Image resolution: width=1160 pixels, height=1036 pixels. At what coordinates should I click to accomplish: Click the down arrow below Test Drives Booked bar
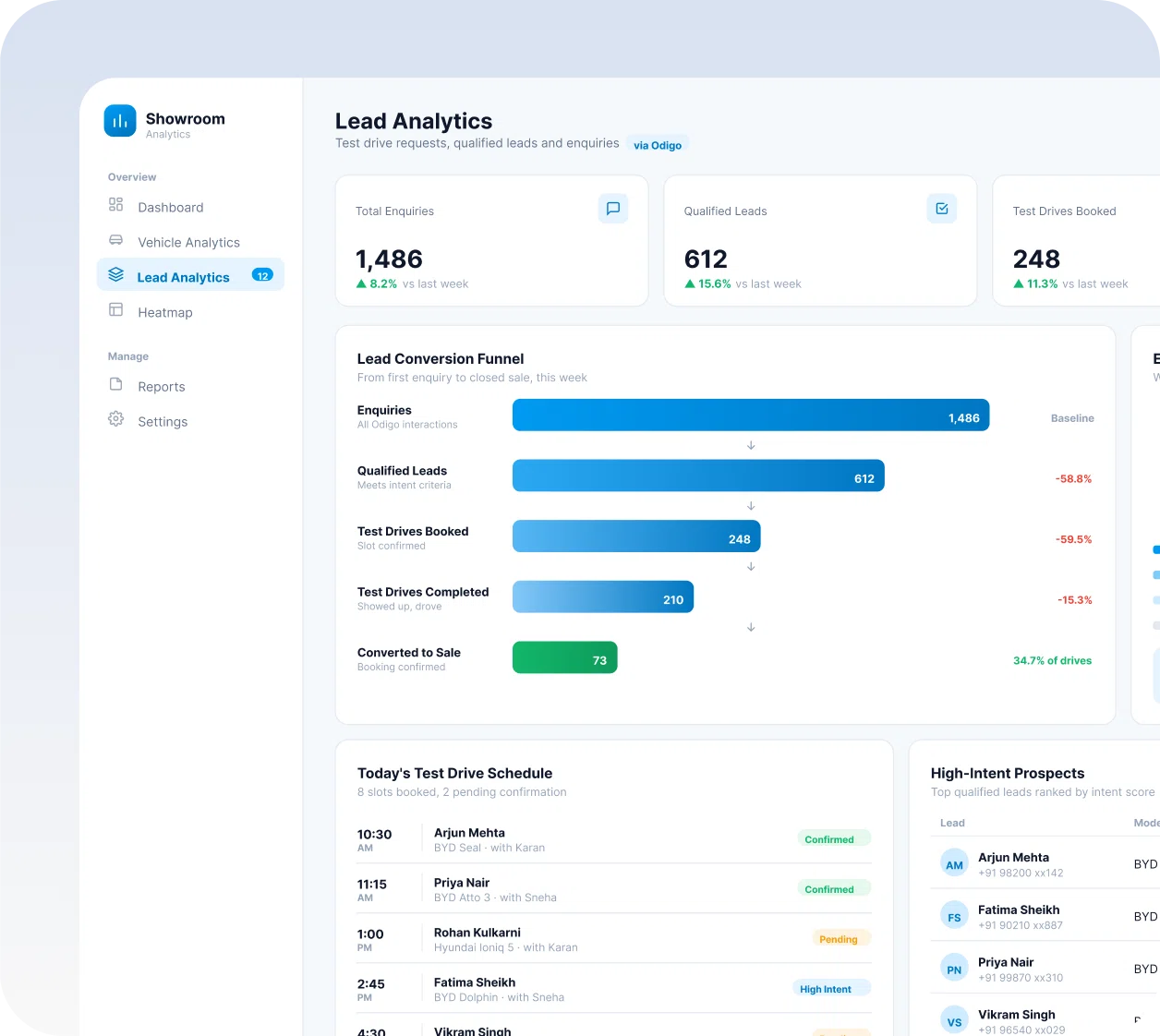(x=751, y=566)
